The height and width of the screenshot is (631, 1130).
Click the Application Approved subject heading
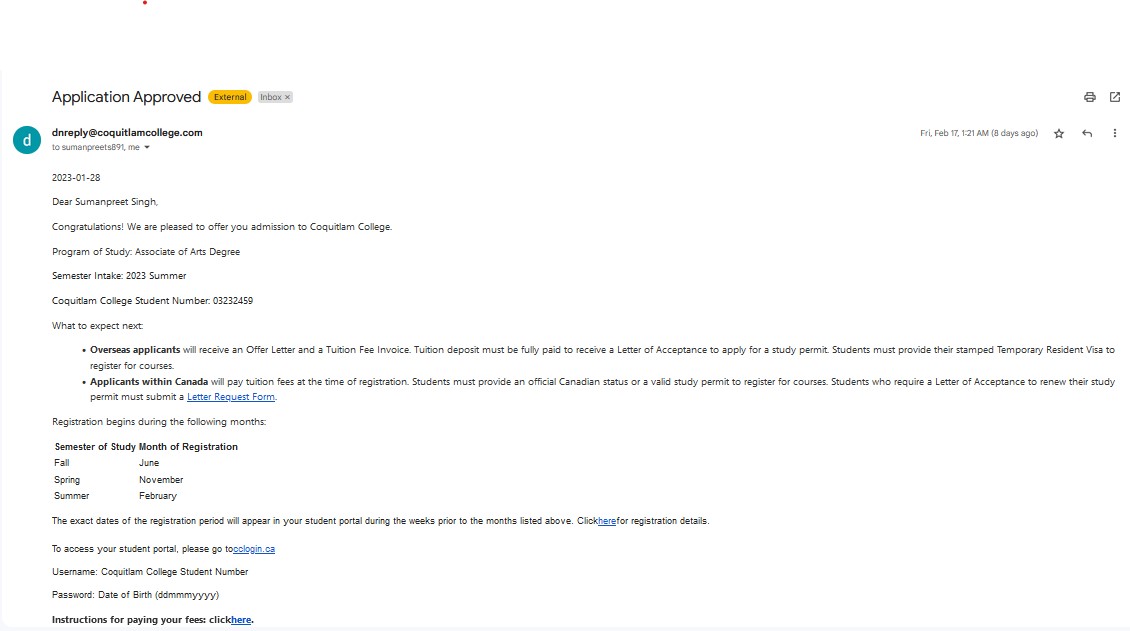(126, 97)
